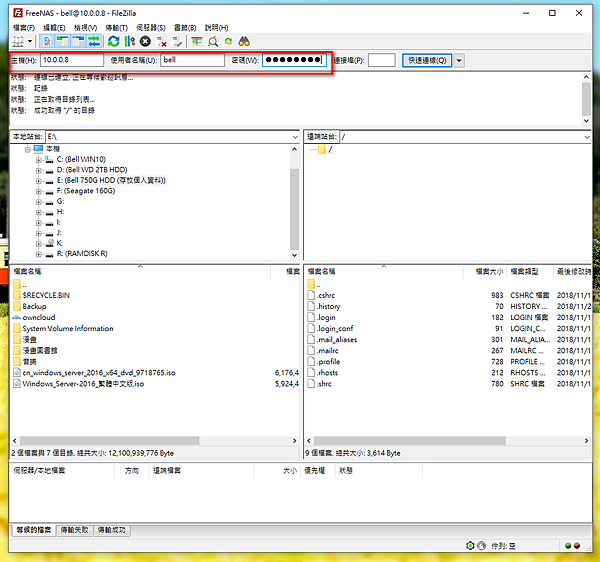This screenshot has height=562, width=600.
Task: Open the Site Manager icon
Action: 18,41
